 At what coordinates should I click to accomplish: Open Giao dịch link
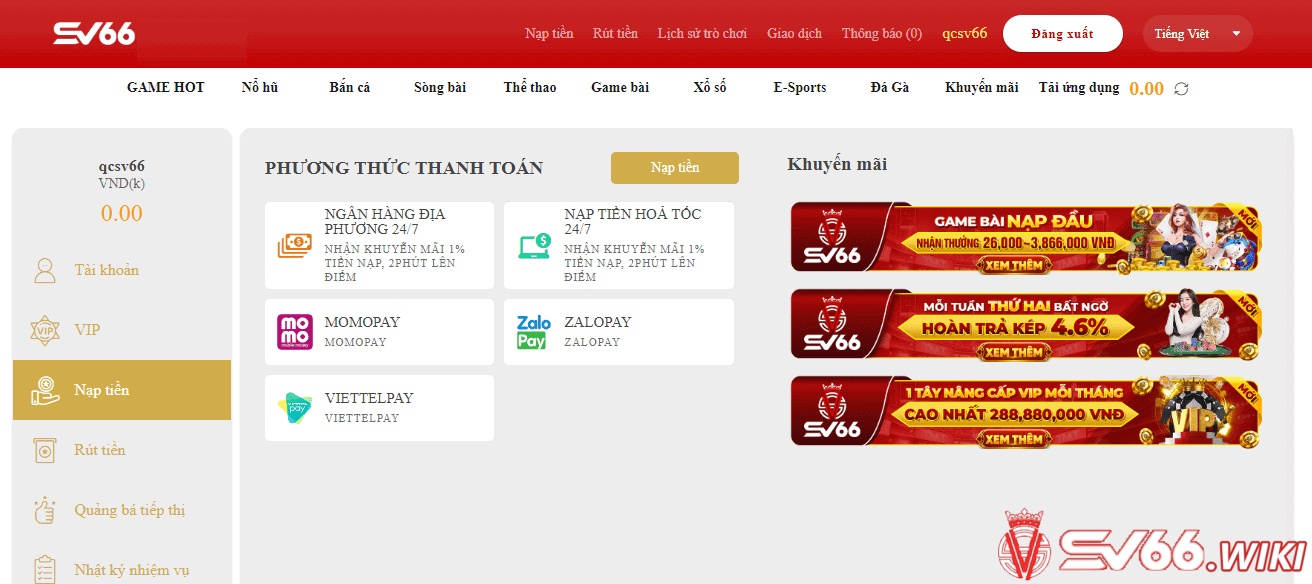coord(794,34)
